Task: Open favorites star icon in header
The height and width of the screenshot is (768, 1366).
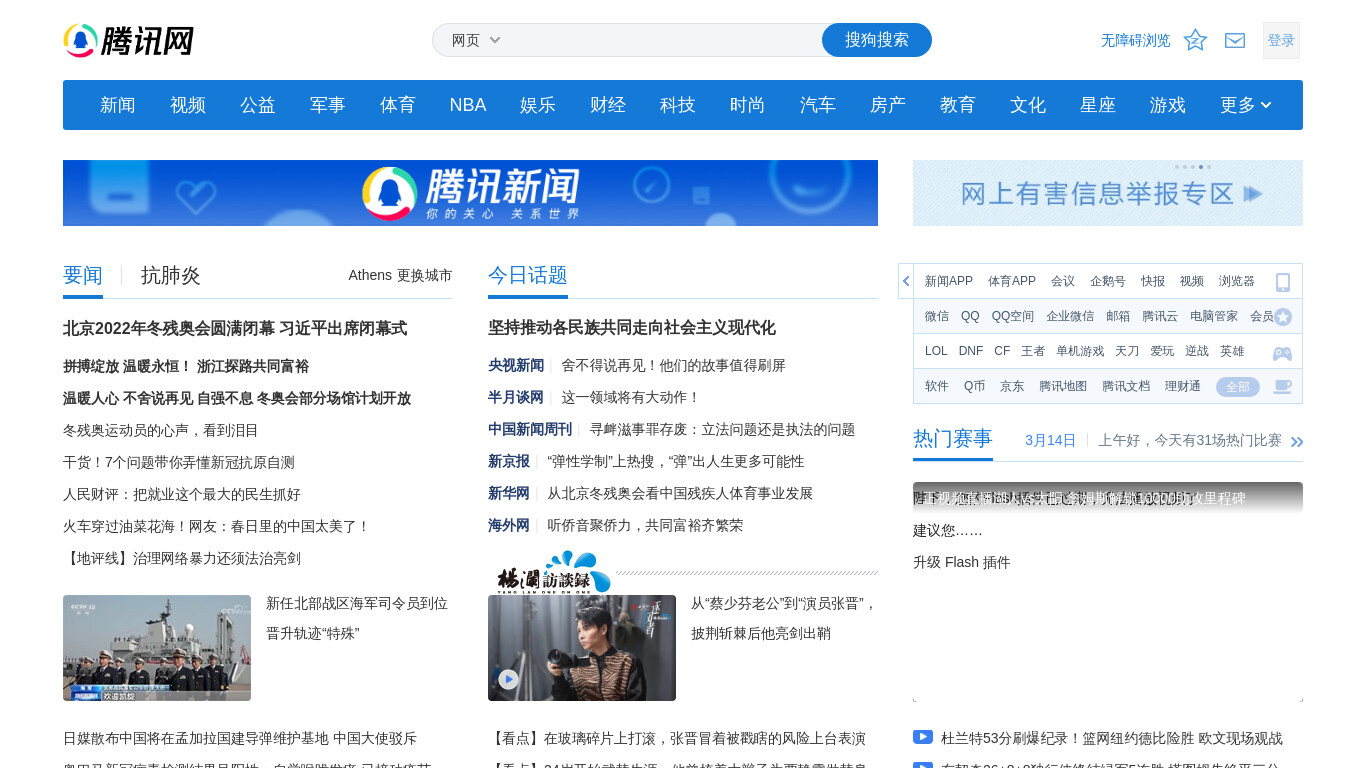Action: point(1195,40)
